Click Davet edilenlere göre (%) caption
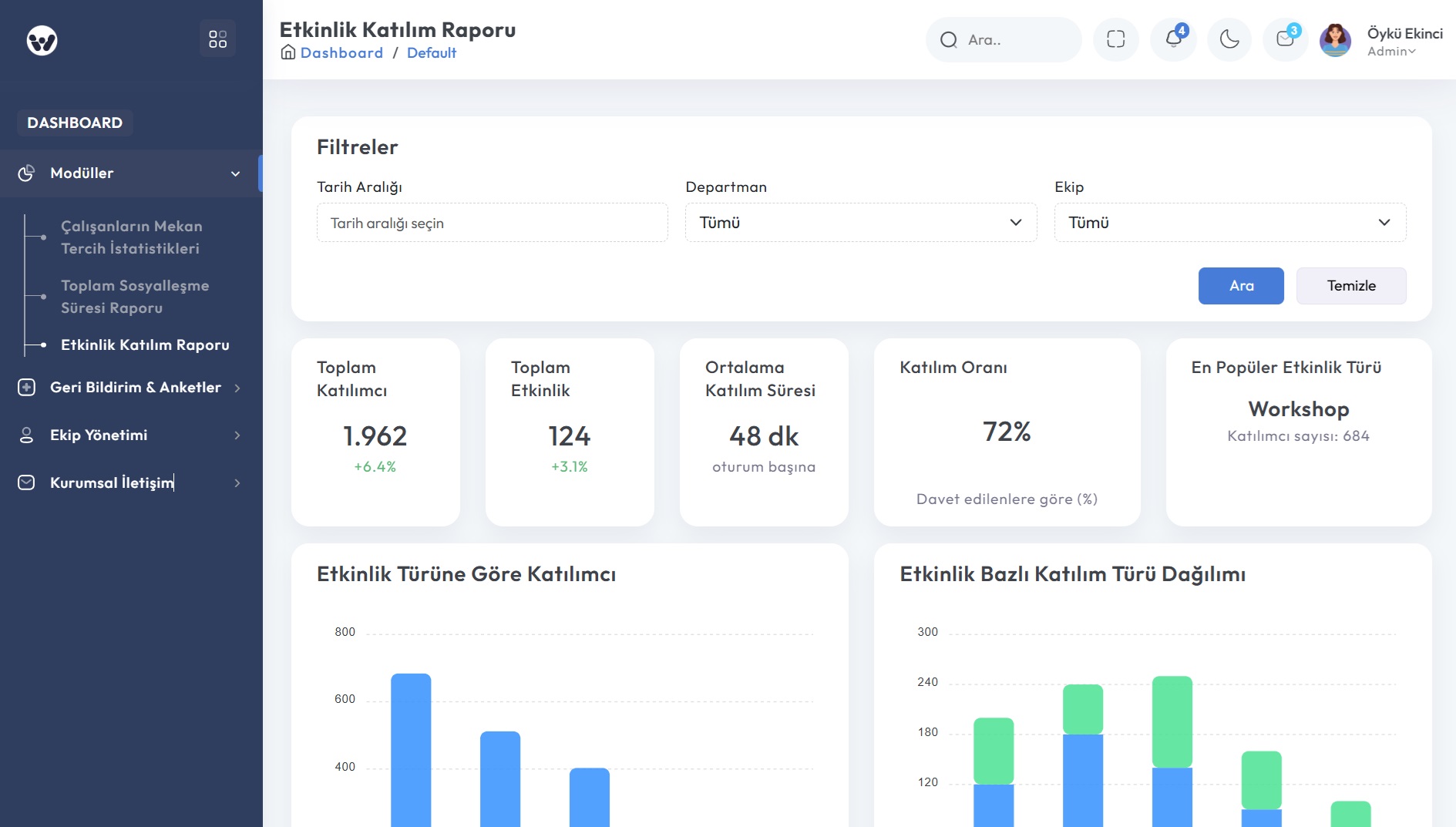The image size is (1456, 827). click(x=1007, y=499)
